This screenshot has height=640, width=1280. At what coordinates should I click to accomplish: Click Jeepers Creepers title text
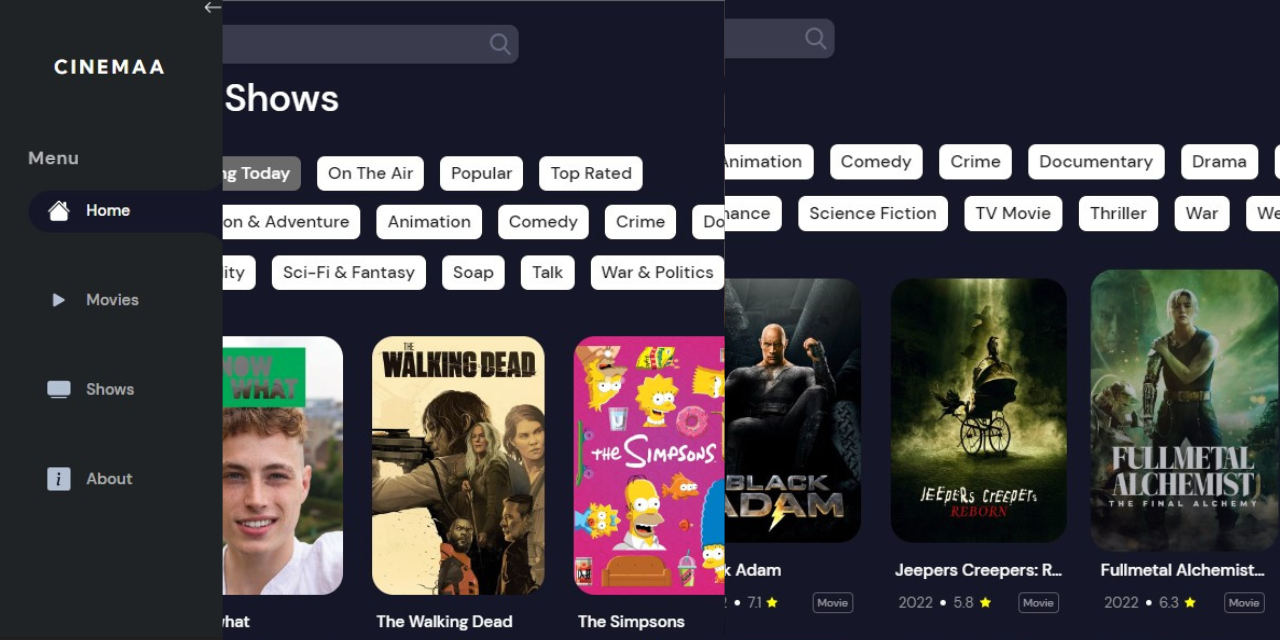pos(978,570)
